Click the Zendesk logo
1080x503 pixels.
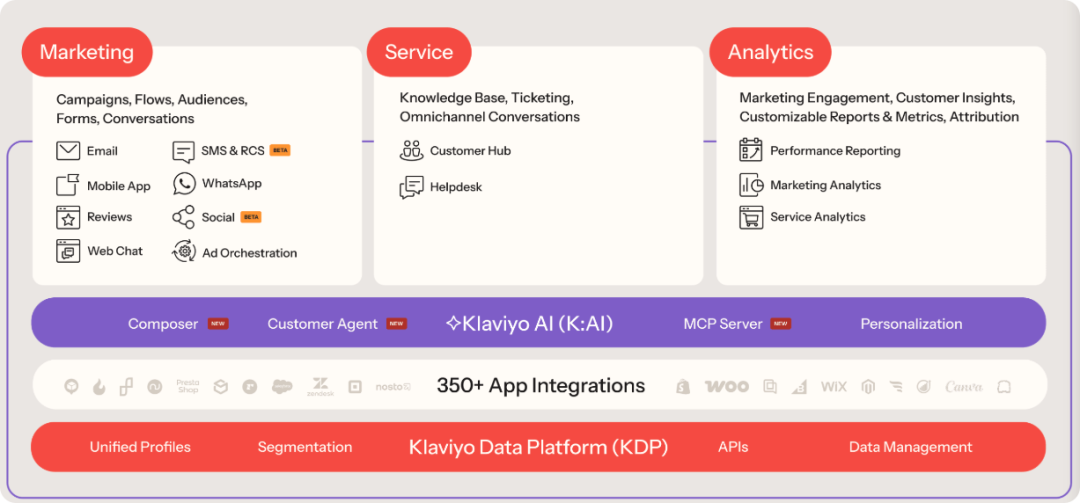[320, 387]
